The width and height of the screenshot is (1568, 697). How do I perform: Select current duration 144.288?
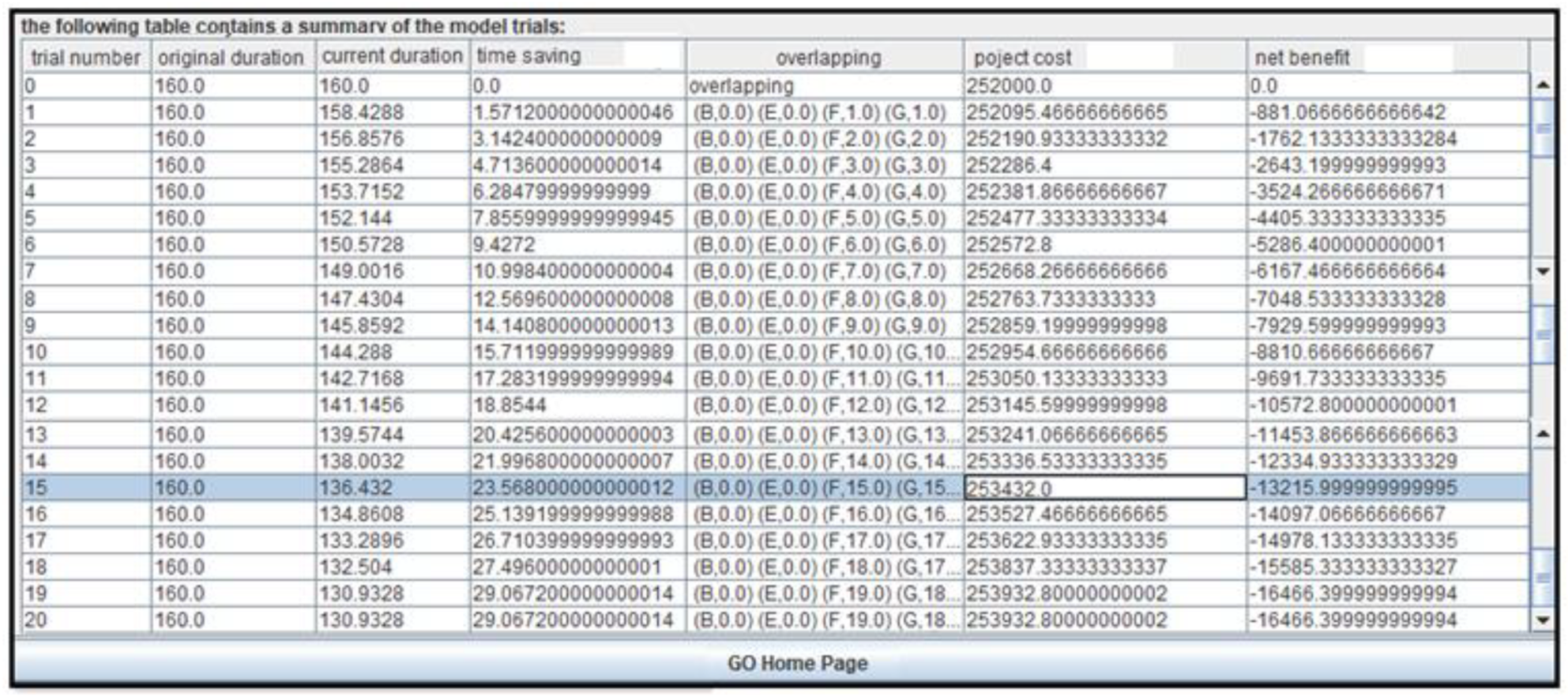click(x=392, y=352)
